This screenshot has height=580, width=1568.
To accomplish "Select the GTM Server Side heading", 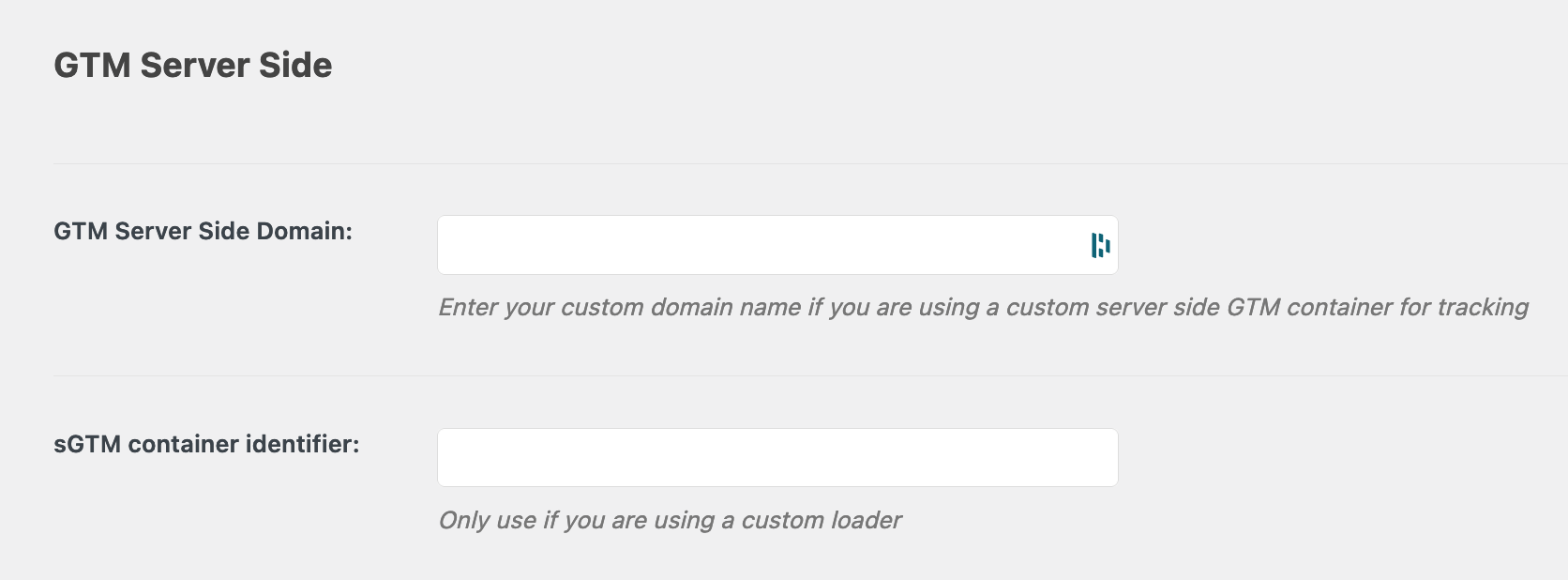I will point(193,65).
